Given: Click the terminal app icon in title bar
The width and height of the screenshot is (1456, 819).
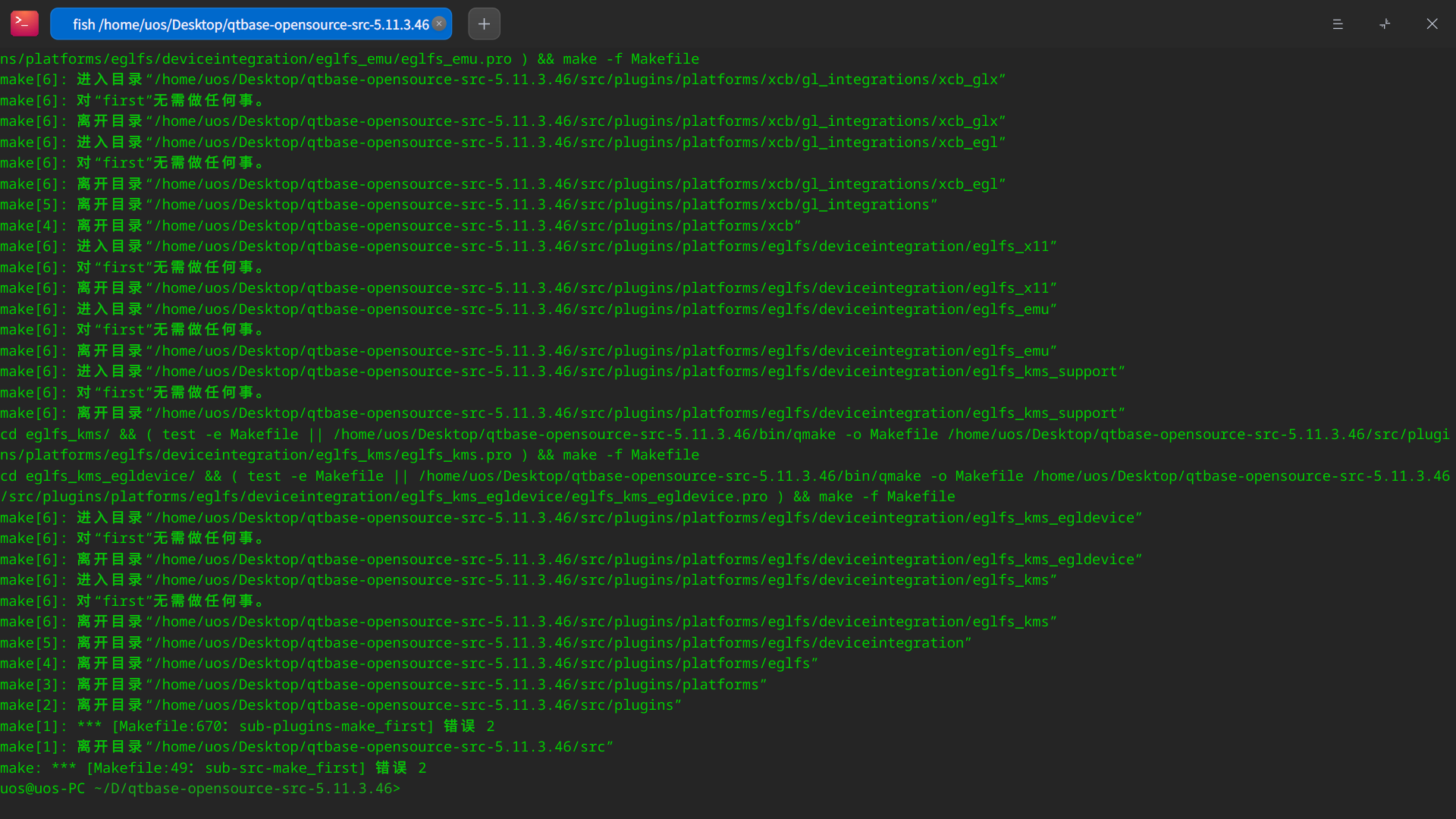Looking at the screenshot, I should [x=24, y=24].
